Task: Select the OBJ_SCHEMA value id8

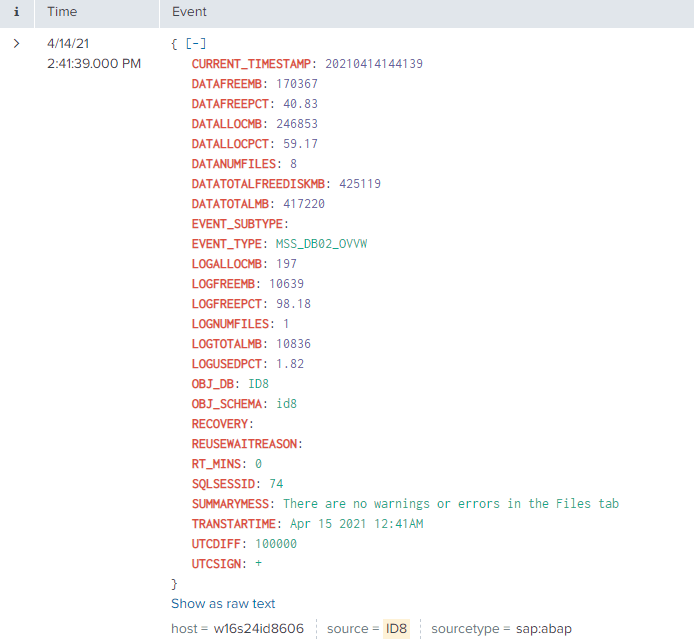Action: click(287, 404)
